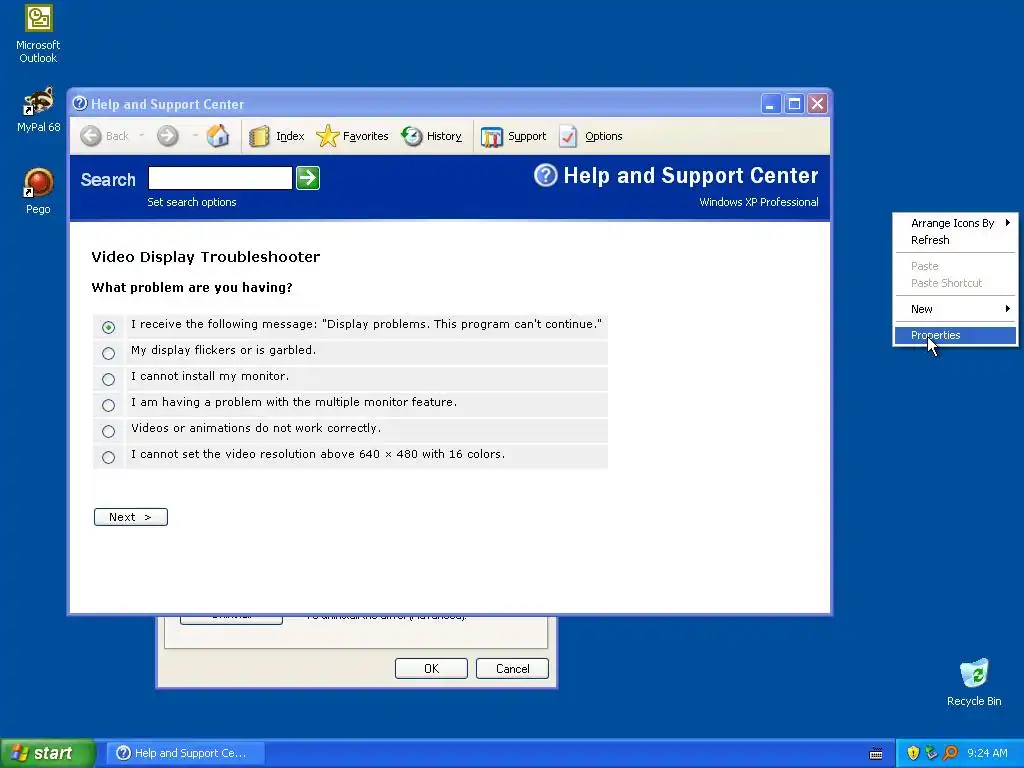Click Cancel in the background dialog

click(513, 669)
